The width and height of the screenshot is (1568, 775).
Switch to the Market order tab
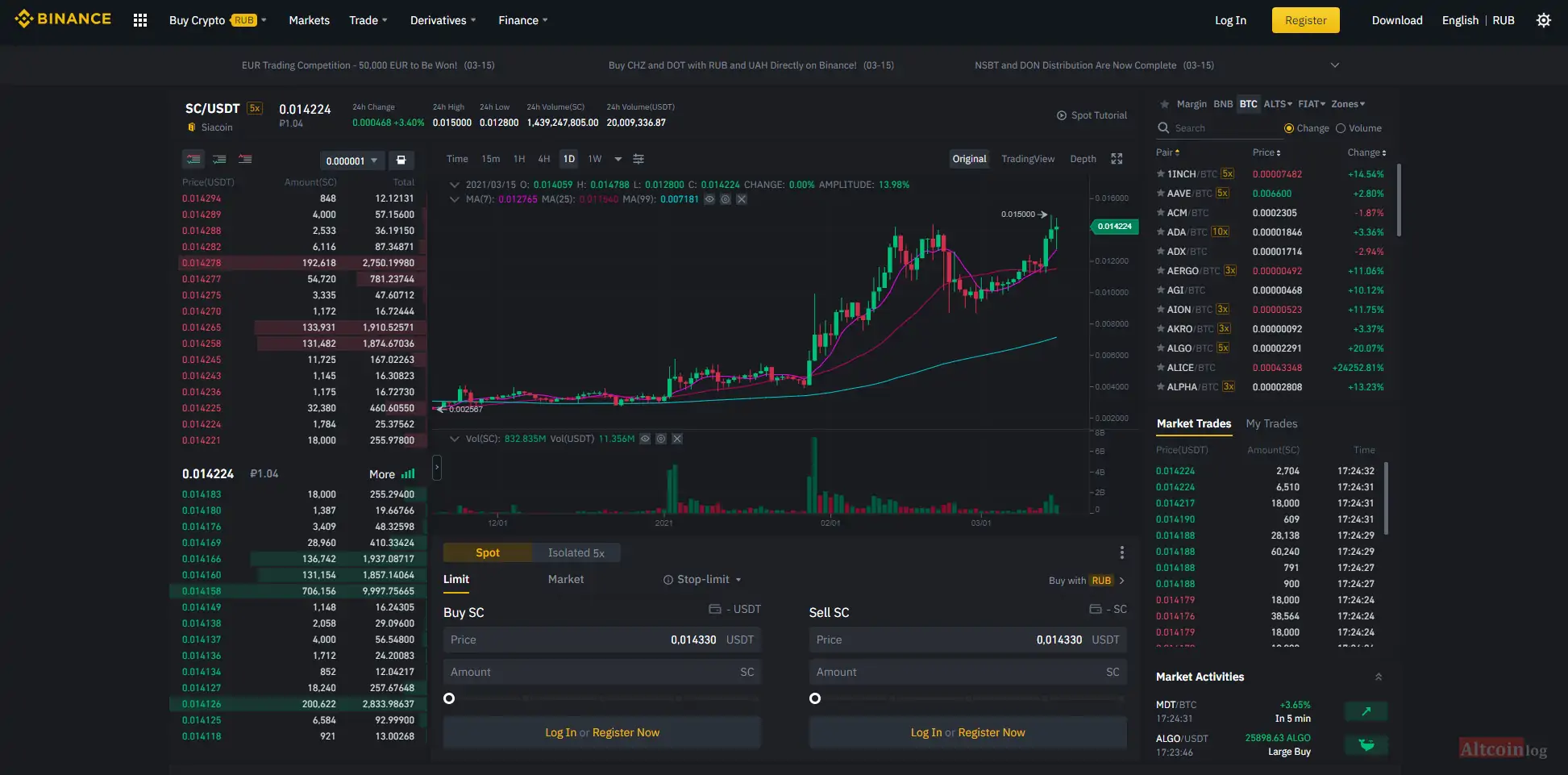coord(566,580)
